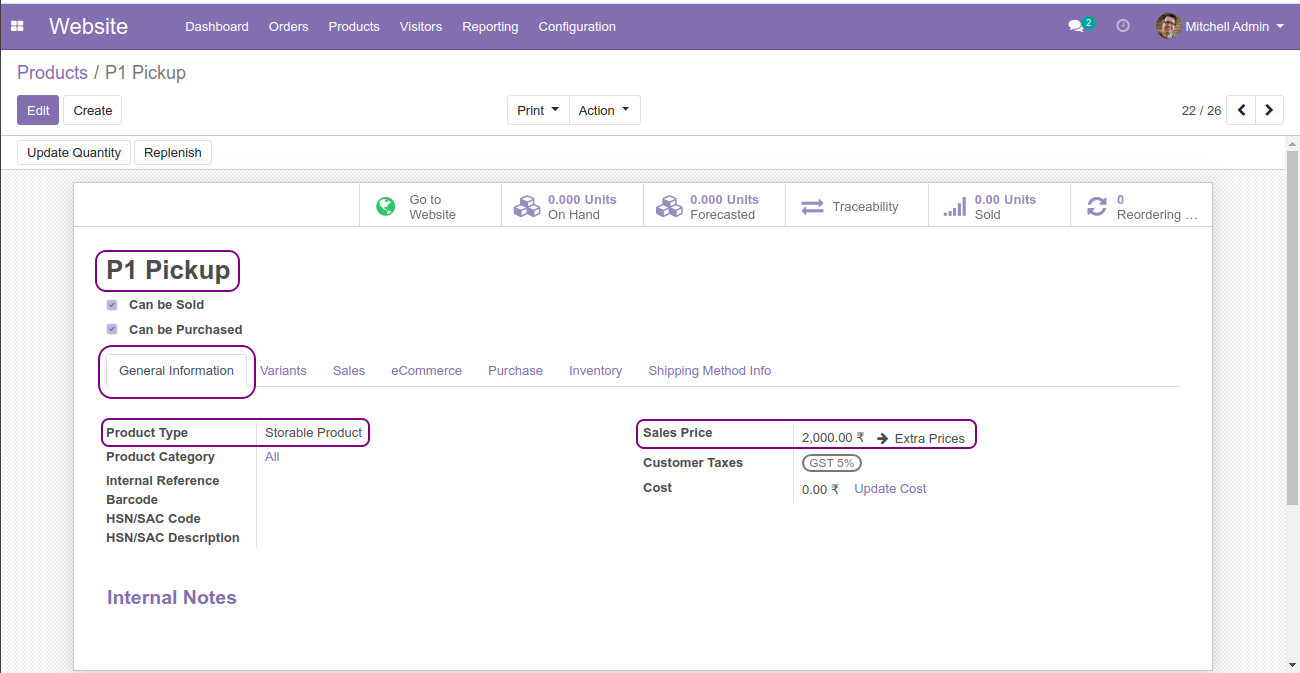The width and height of the screenshot is (1300, 673).
Task: Click the Update Cost link
Action: [890, 489]
